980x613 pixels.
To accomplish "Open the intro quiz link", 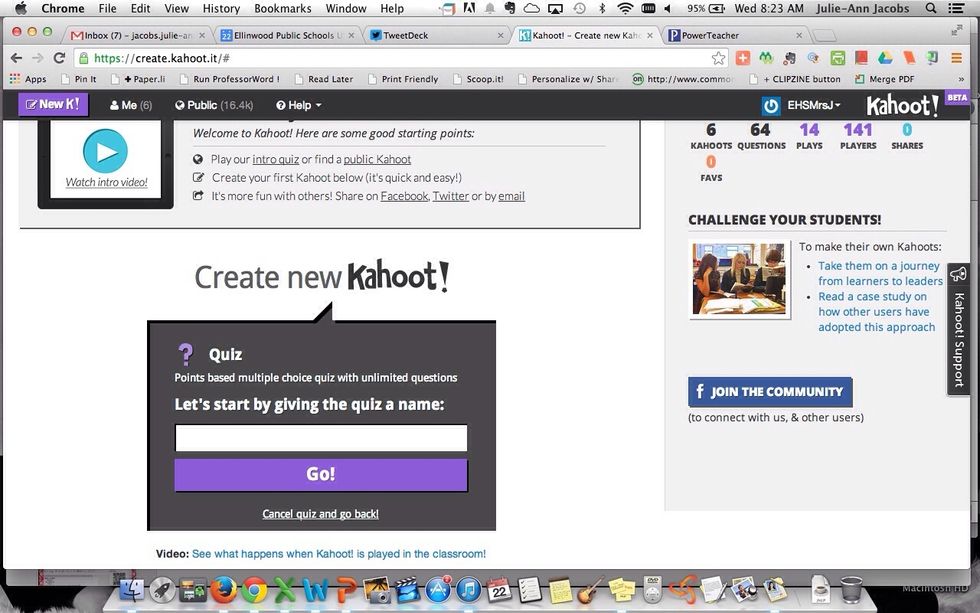I will pos(276,159).
